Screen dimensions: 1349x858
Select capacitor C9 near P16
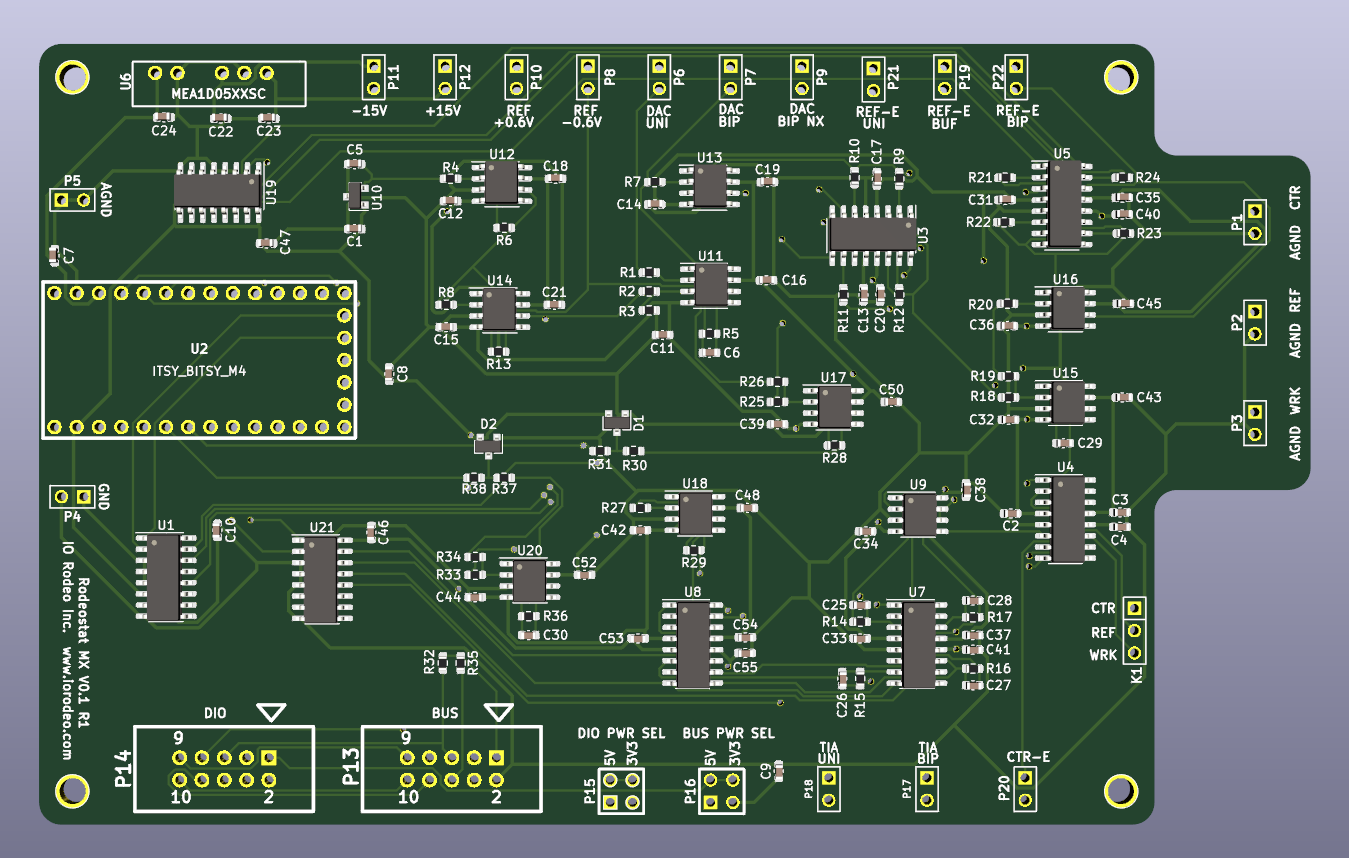point(779,770)
